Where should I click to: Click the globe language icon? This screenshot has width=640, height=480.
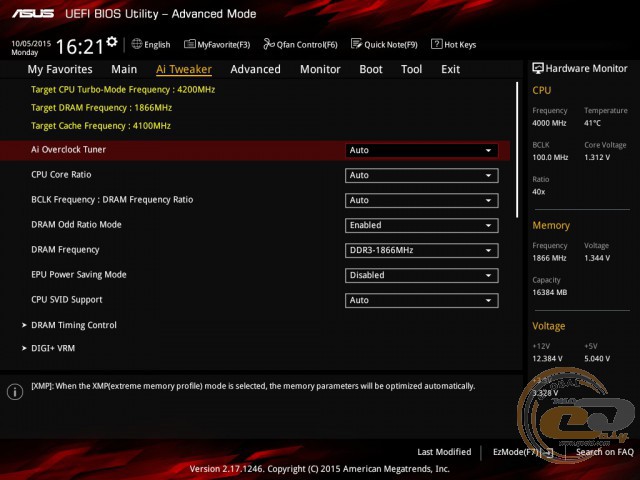pyautogui.click(x=137, y=44)
